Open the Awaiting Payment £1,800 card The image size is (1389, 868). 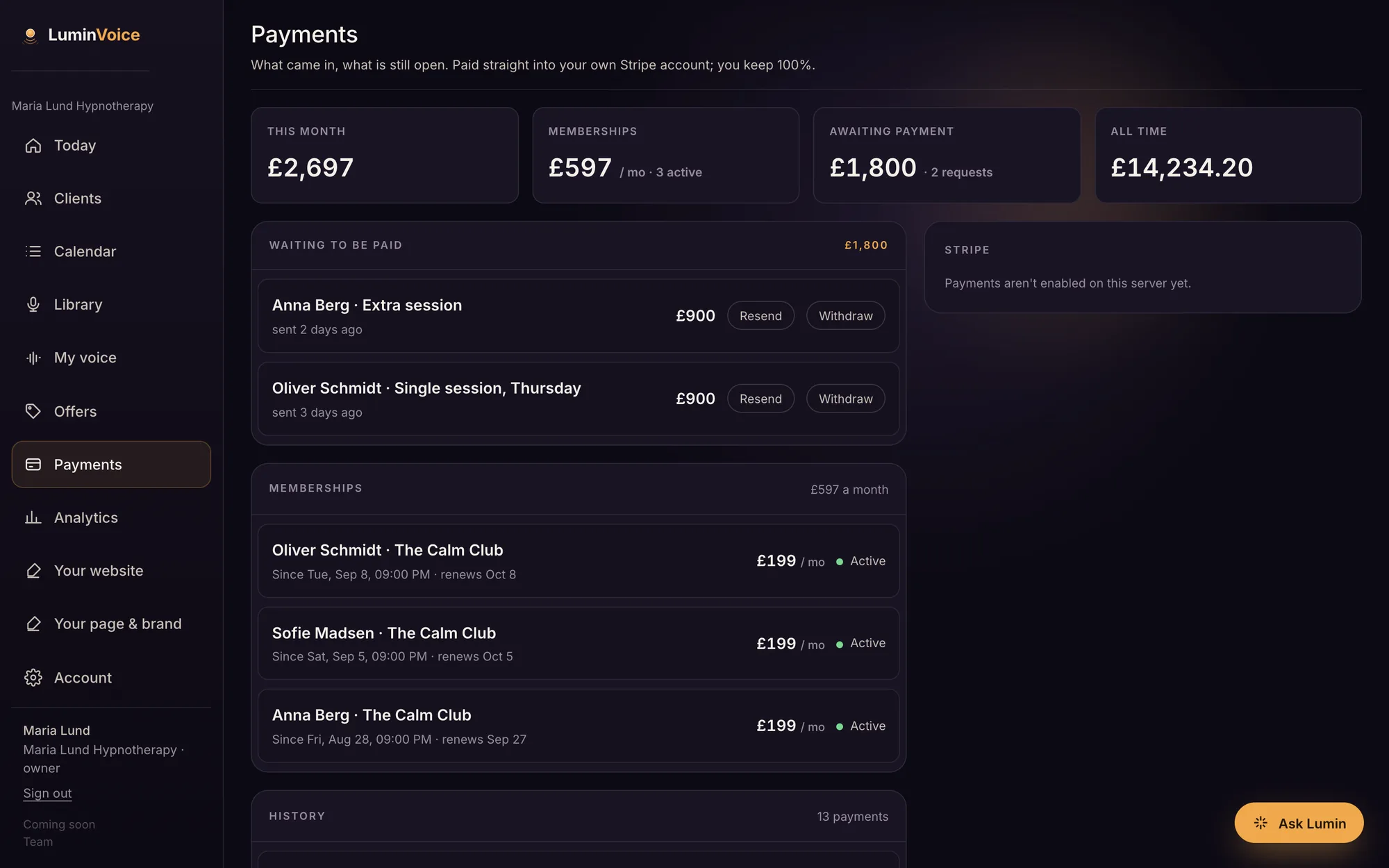coord(947,155)
